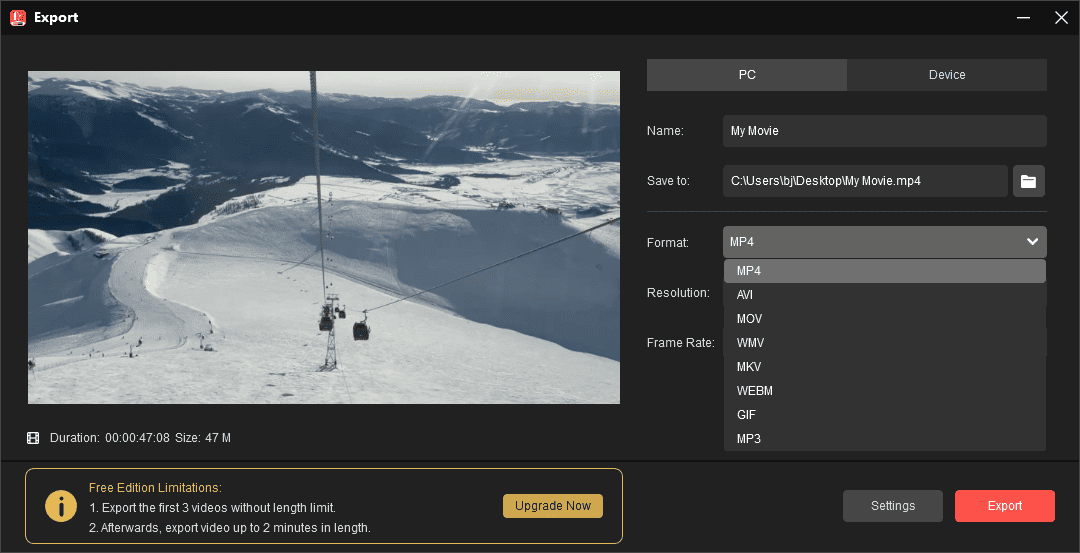1080x553 pixels.
Task: Click the Duration 00:00:47:08 text
Action: tap(110, 438)
